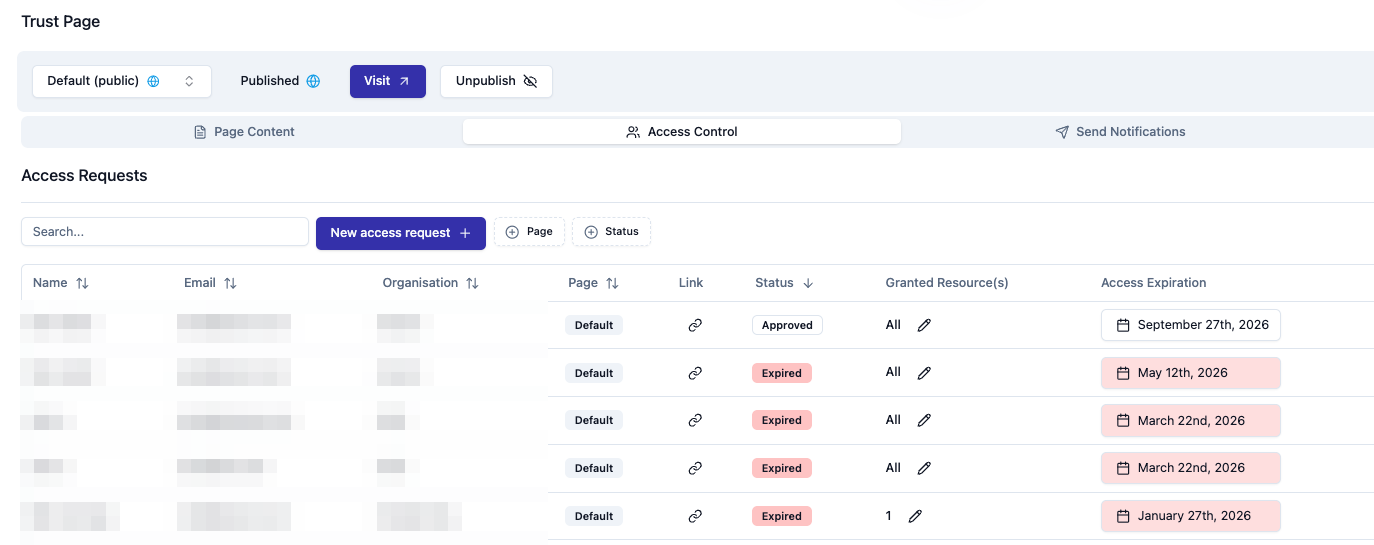Click globe icon next to Published
Screen dimensions: 1374x545
(313, 81)
